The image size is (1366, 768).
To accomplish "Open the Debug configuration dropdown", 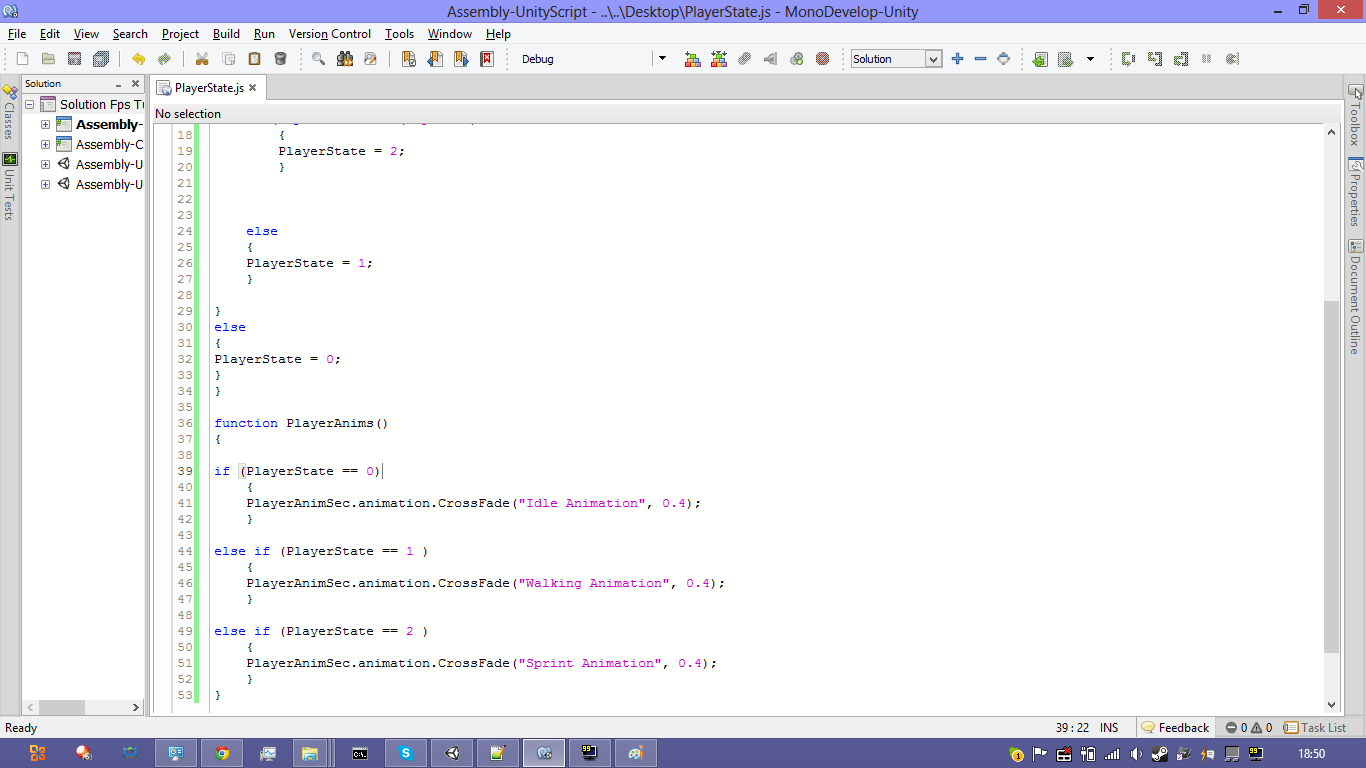I will (661, 59).
